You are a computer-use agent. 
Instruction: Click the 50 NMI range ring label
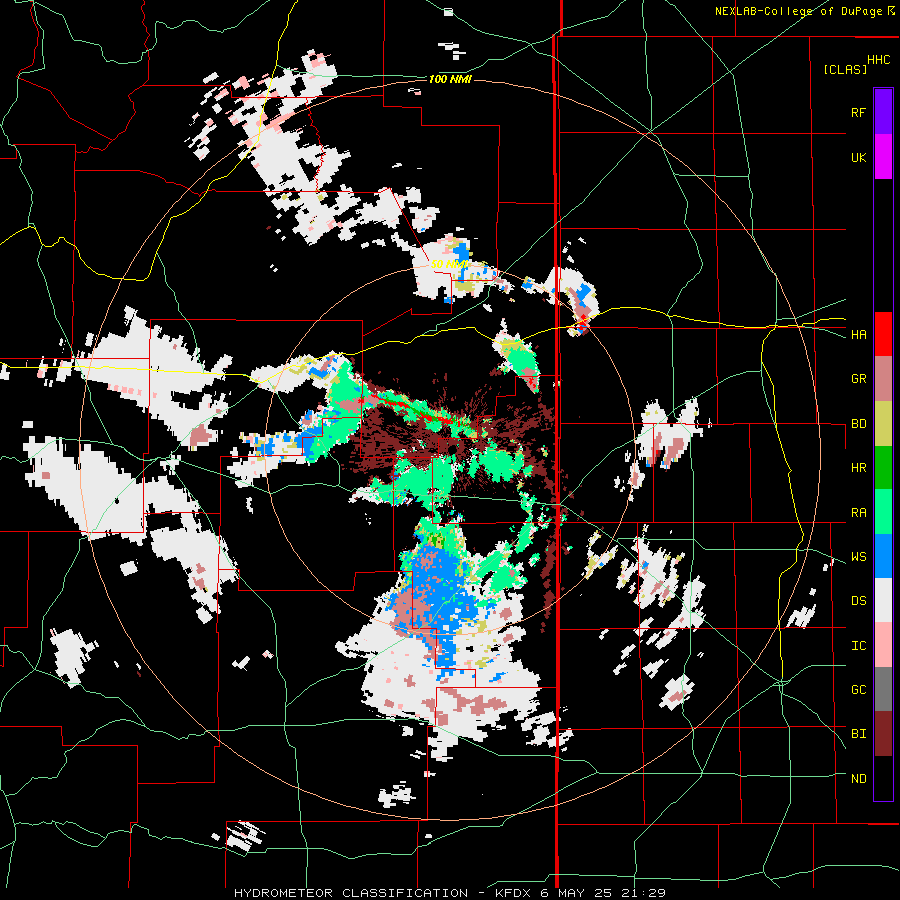[x=450, y=264]
